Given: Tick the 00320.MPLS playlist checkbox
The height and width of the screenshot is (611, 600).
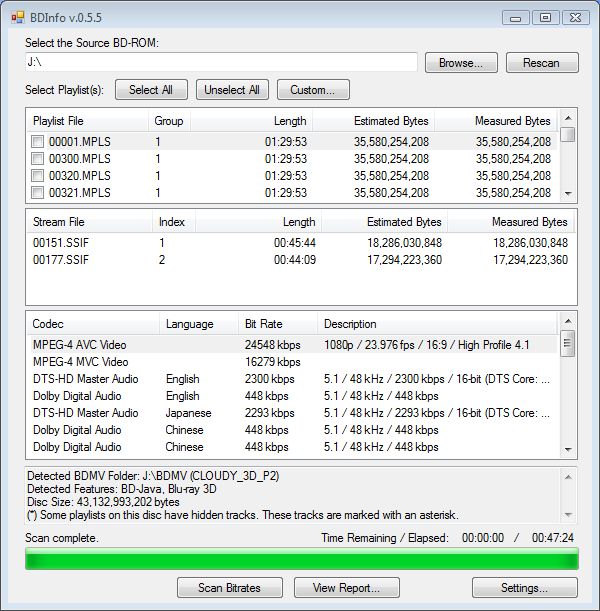Looking at the screenshot, I should pyautogui.click(x=37, y=176).
